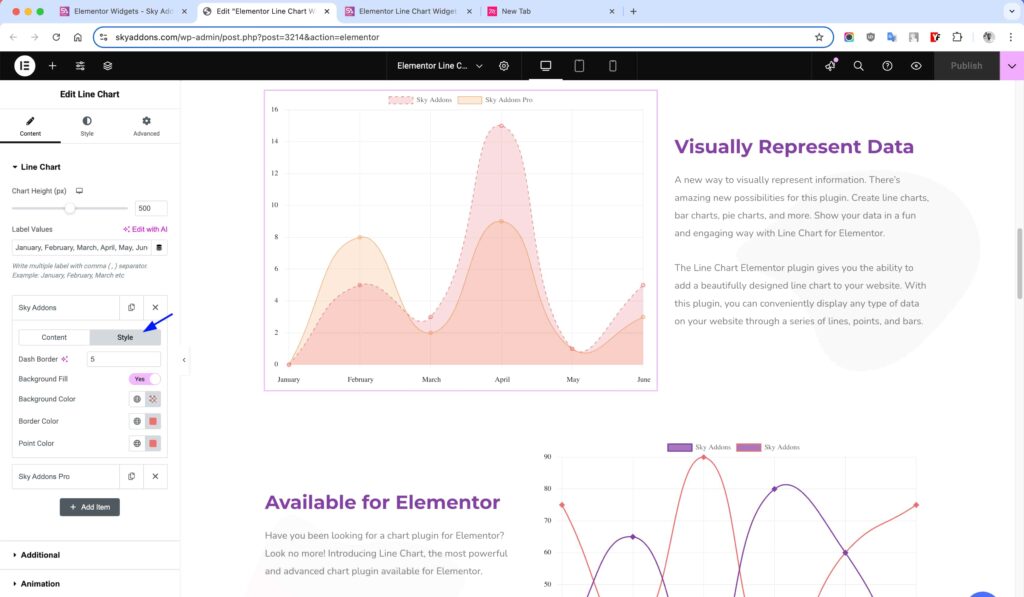This screenshot has width=1024, height=597.
Task: Remove the Sky Addons Pro item
Action: [155, 477]
